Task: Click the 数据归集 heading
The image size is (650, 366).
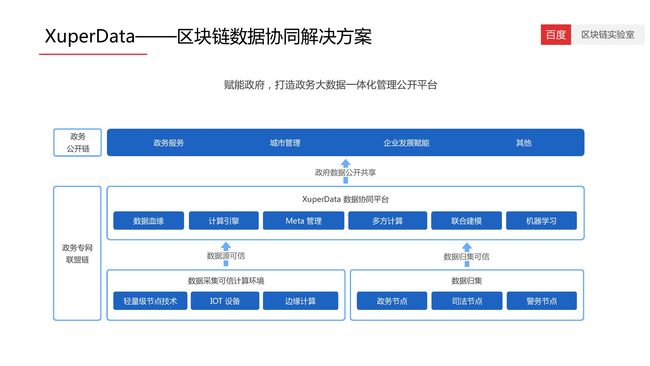Action: coord(467,281)
